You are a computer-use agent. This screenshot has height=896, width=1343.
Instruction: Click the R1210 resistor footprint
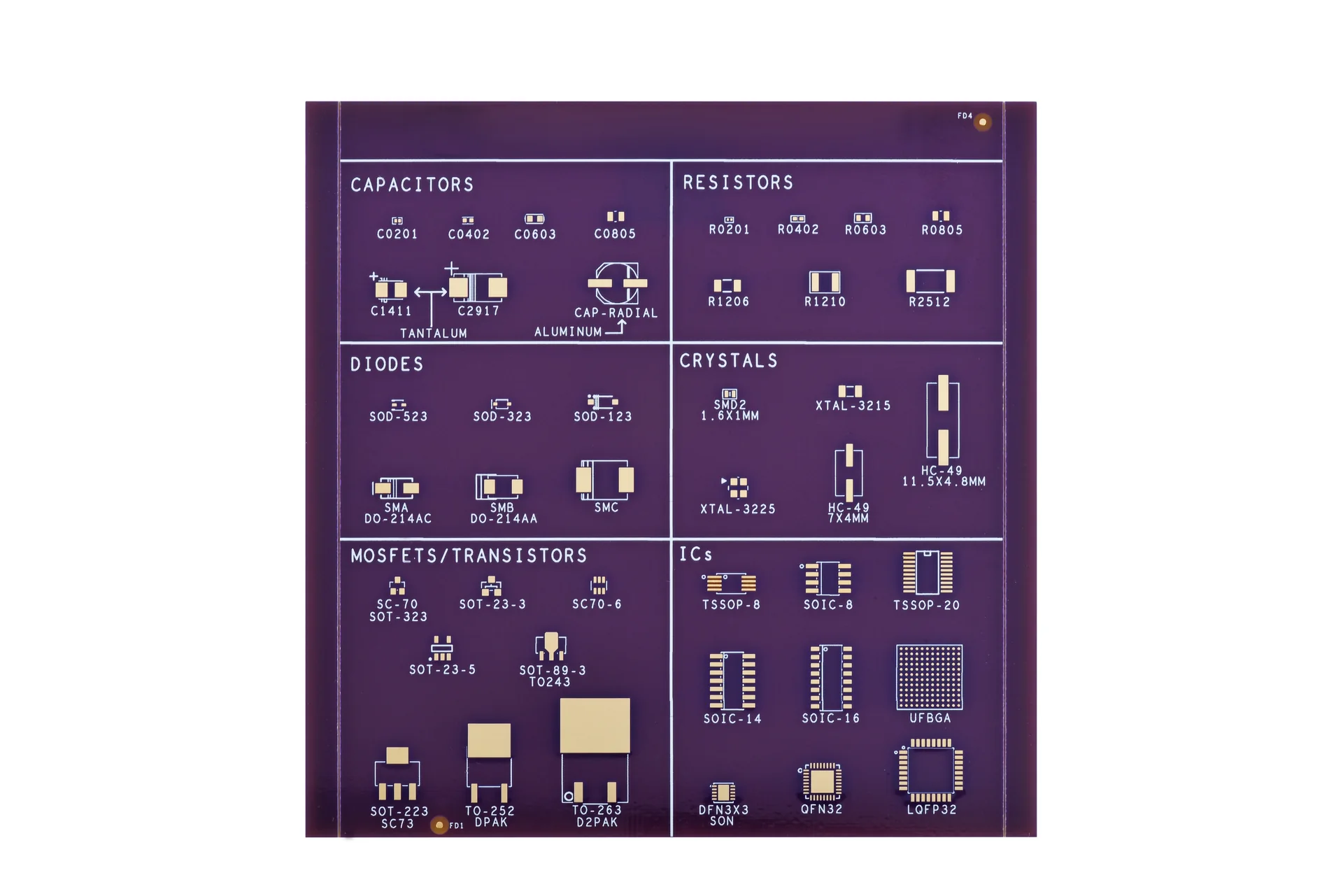825,282
